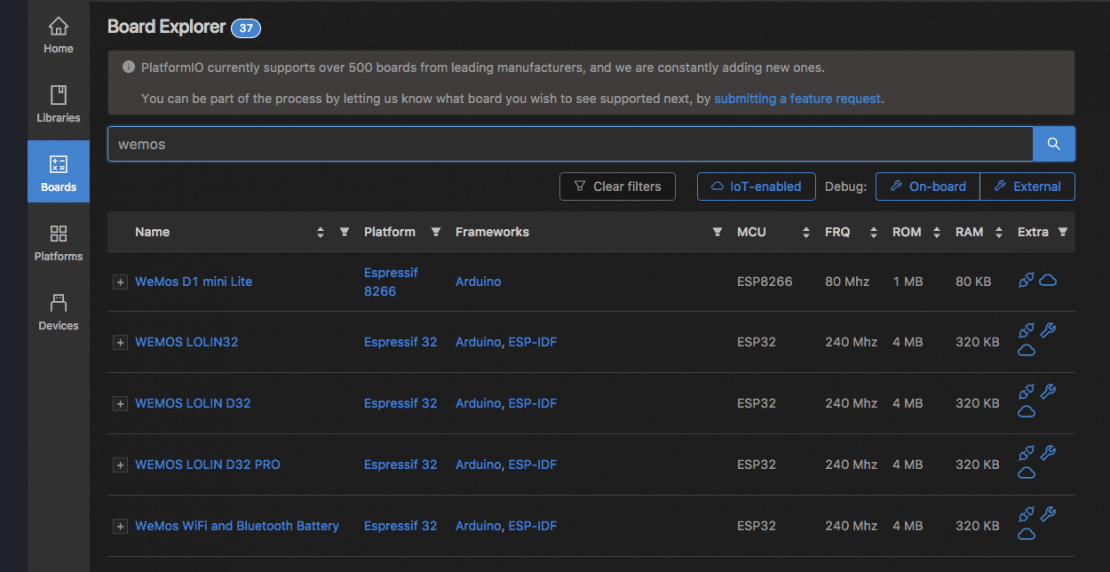1110x572 pixels.
Task: Sort boards by ROM column
Action: (x=937, y=232)
